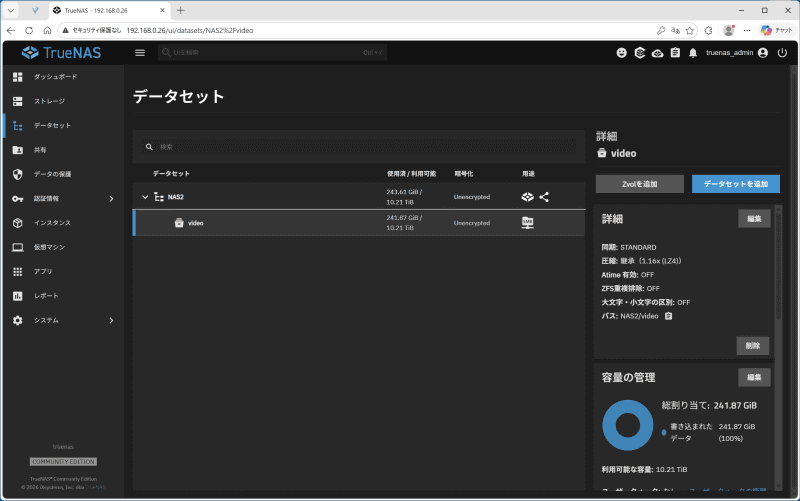Viewport: 800px width, 501px height.
Task: Click the favorites star in address bar
Action: 690,31
